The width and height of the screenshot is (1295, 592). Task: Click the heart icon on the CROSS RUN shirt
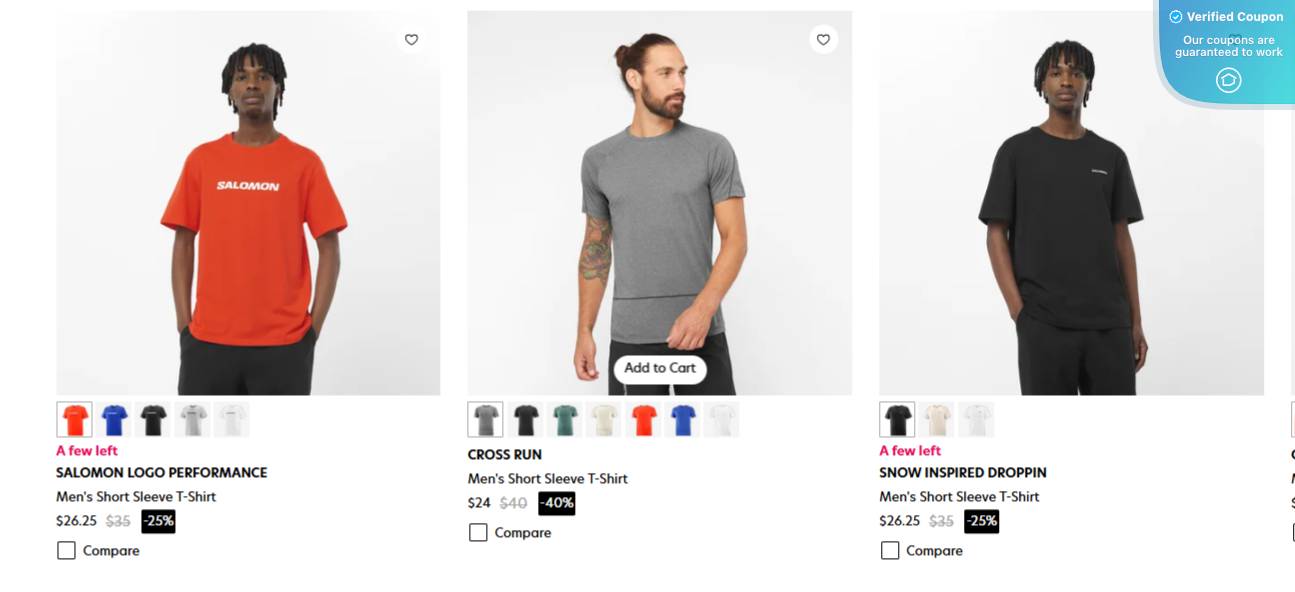pos(823,40)
